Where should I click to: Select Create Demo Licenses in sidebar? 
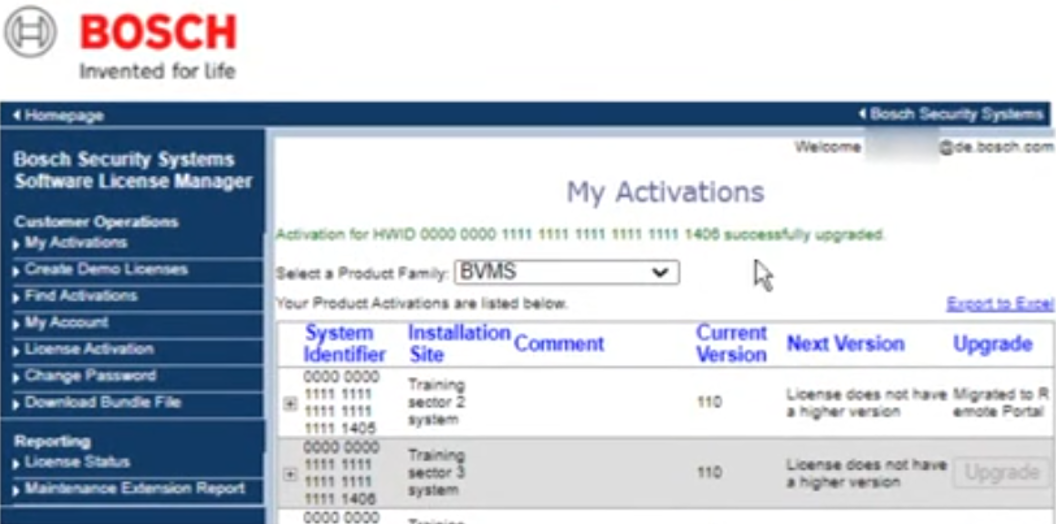click(105, 270)
